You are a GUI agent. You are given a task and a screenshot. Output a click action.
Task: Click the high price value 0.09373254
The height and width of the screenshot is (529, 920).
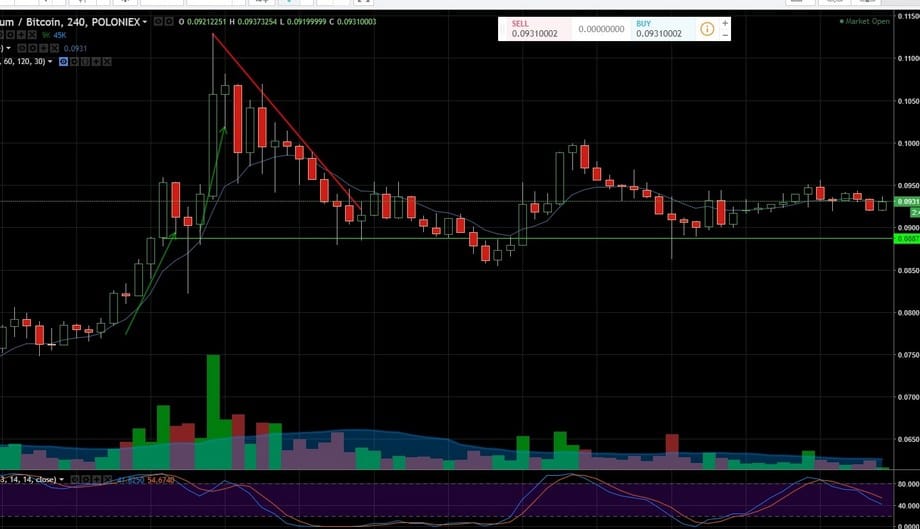click(256, 22)
